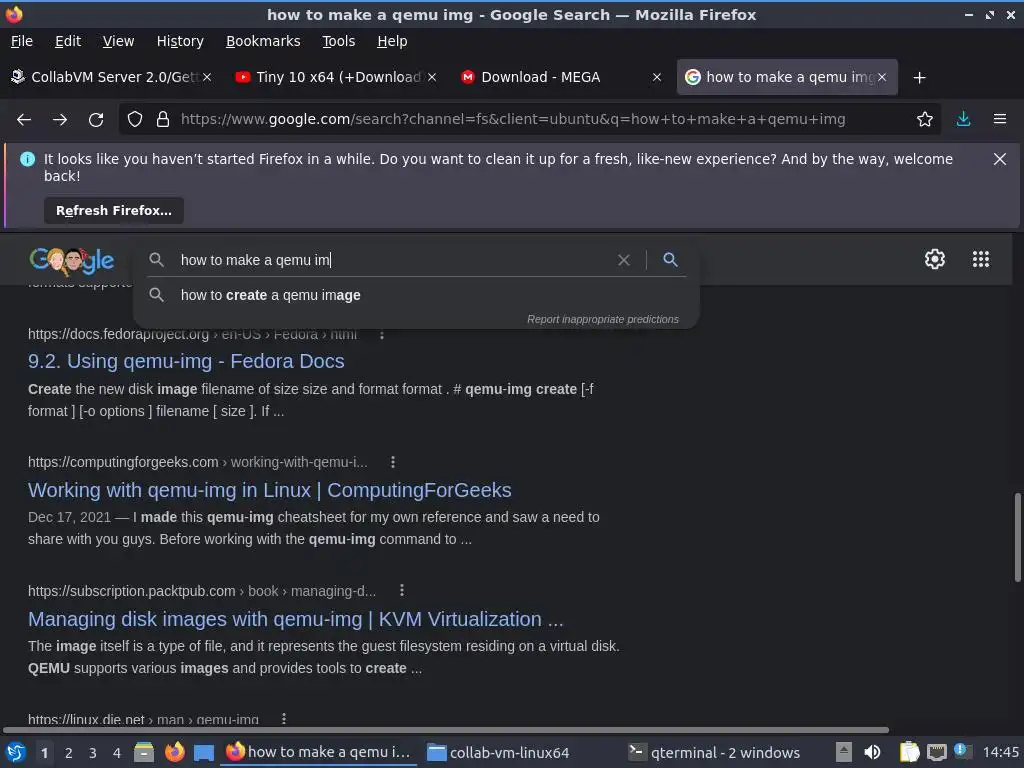Select suggestion how to create a qemu image

(x=270, y=295)
